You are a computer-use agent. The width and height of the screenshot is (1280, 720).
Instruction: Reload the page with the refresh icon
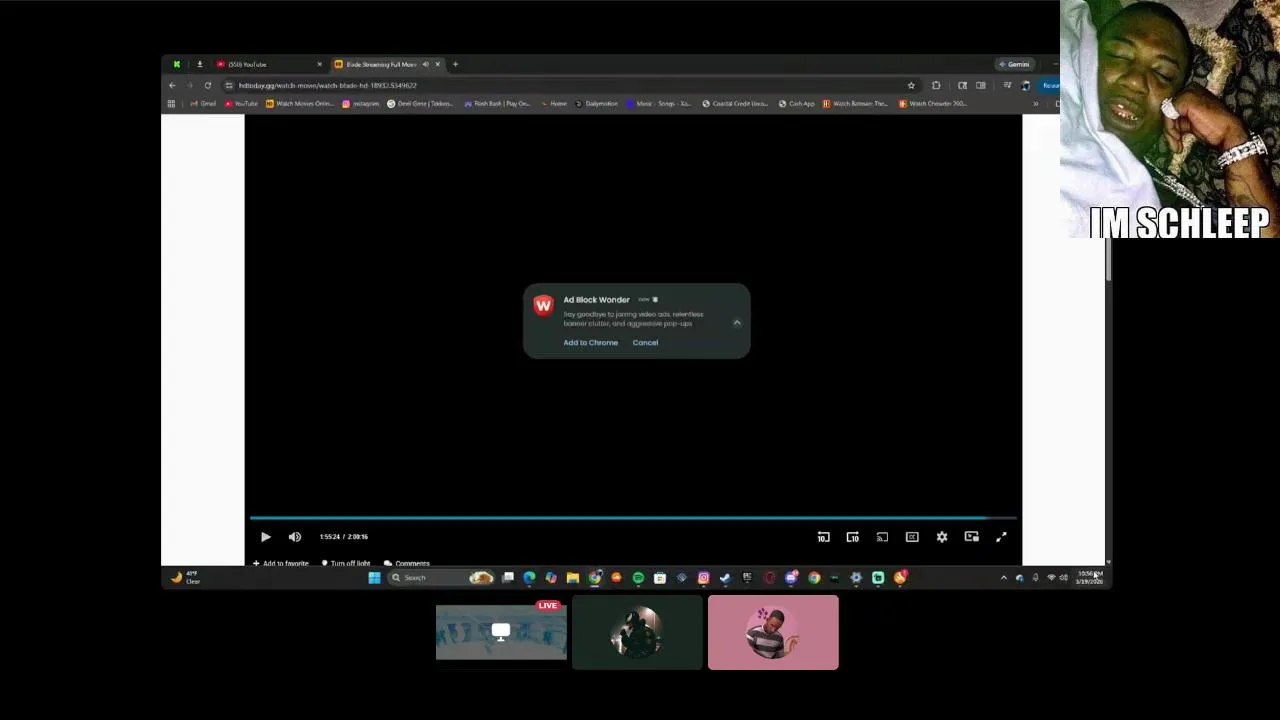(208, 85)
